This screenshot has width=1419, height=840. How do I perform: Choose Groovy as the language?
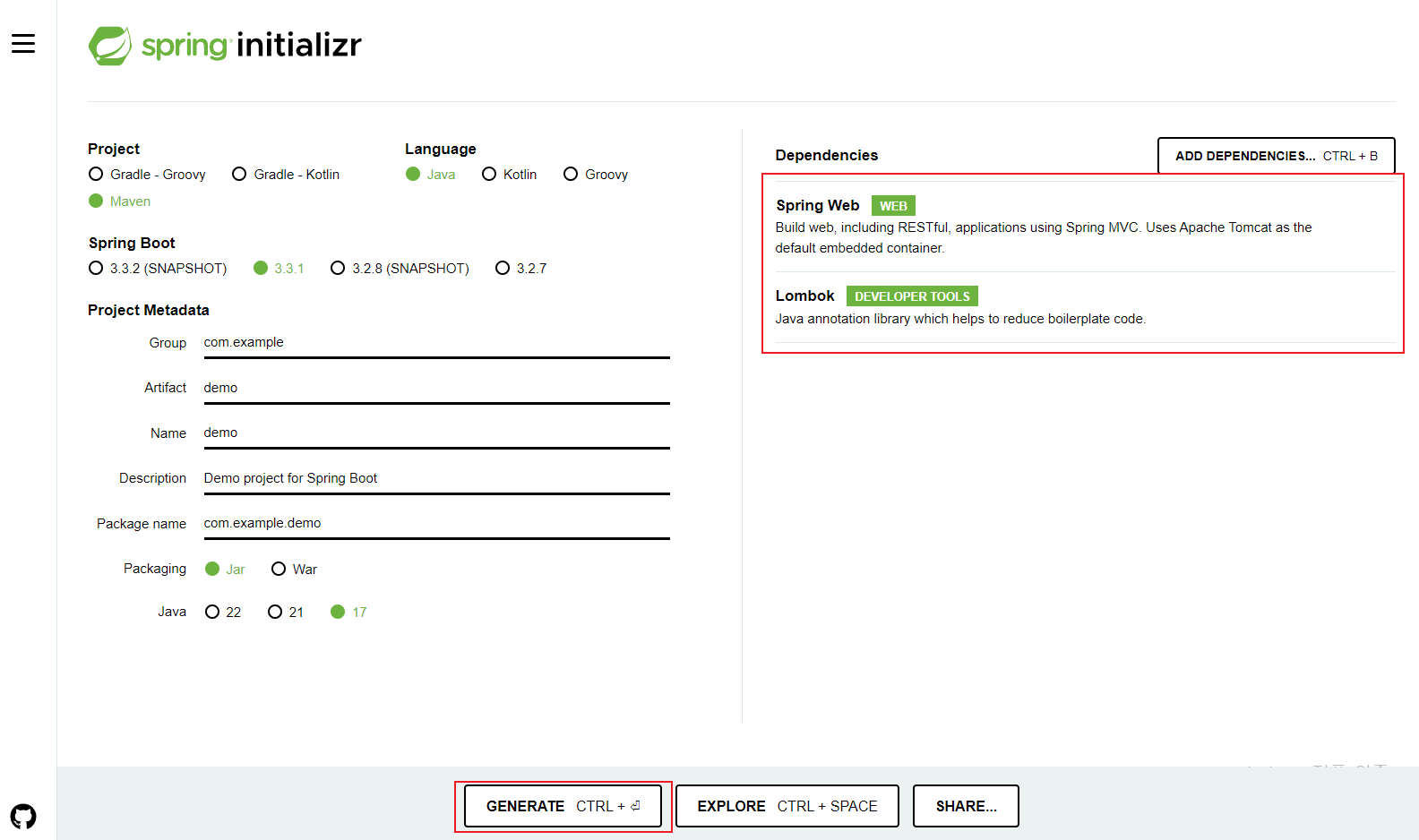click(596, 175)
